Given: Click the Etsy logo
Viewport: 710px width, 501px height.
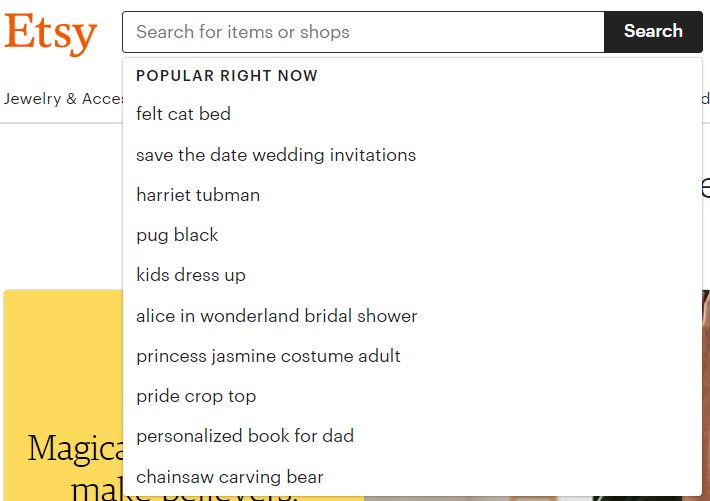Looking at the screenshot, I should (x=50, y=34).
